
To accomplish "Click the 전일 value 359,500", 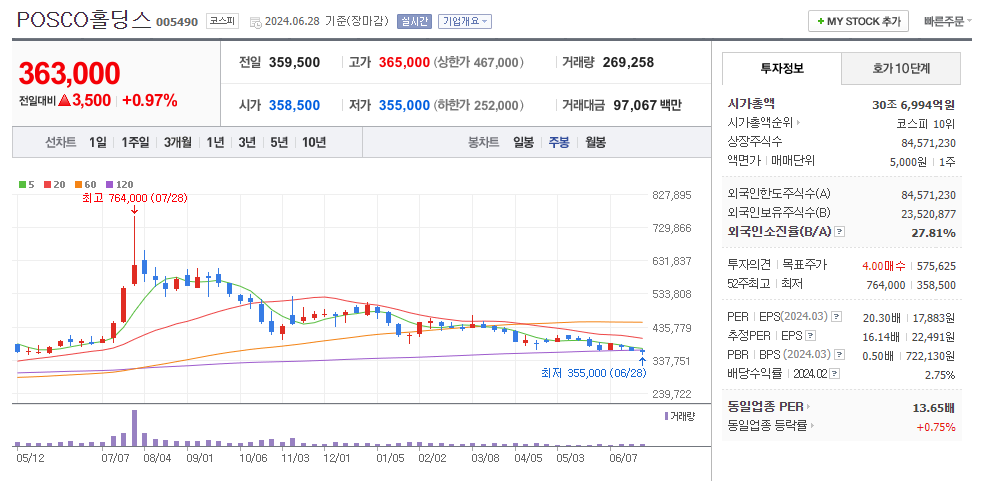I will [x=295, y=63].
